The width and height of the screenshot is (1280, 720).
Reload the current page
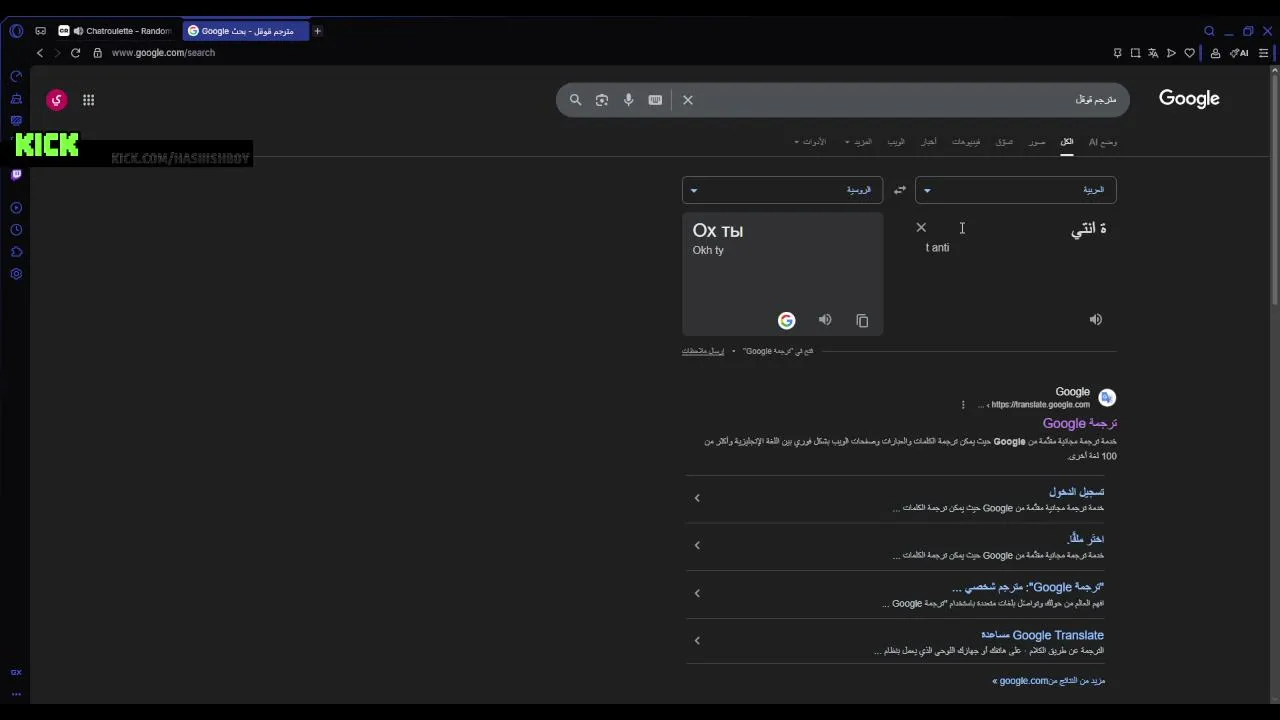pos(75,53)
